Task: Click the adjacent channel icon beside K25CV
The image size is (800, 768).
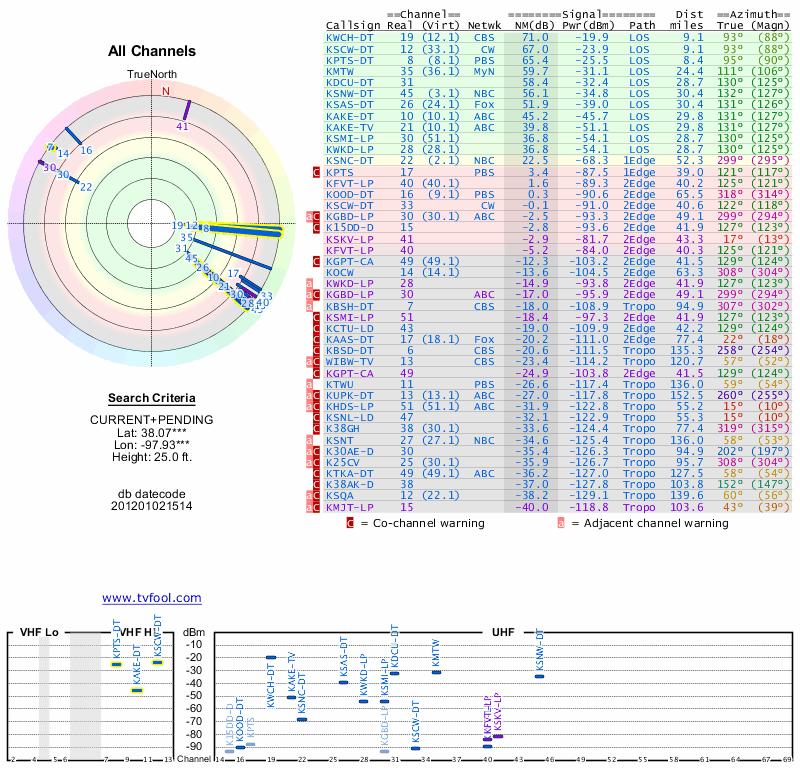Action: [x=309, y=462]
